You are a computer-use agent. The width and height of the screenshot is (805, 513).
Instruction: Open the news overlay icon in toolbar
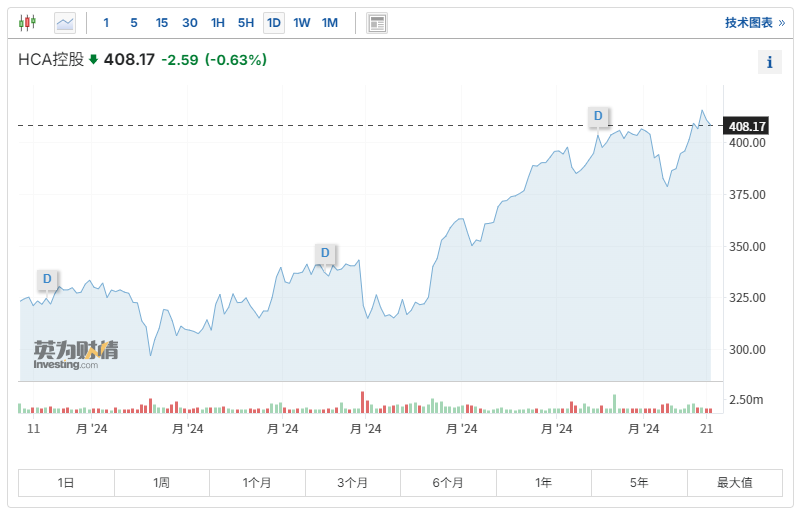pyautogui.click(x=377, y=23)
